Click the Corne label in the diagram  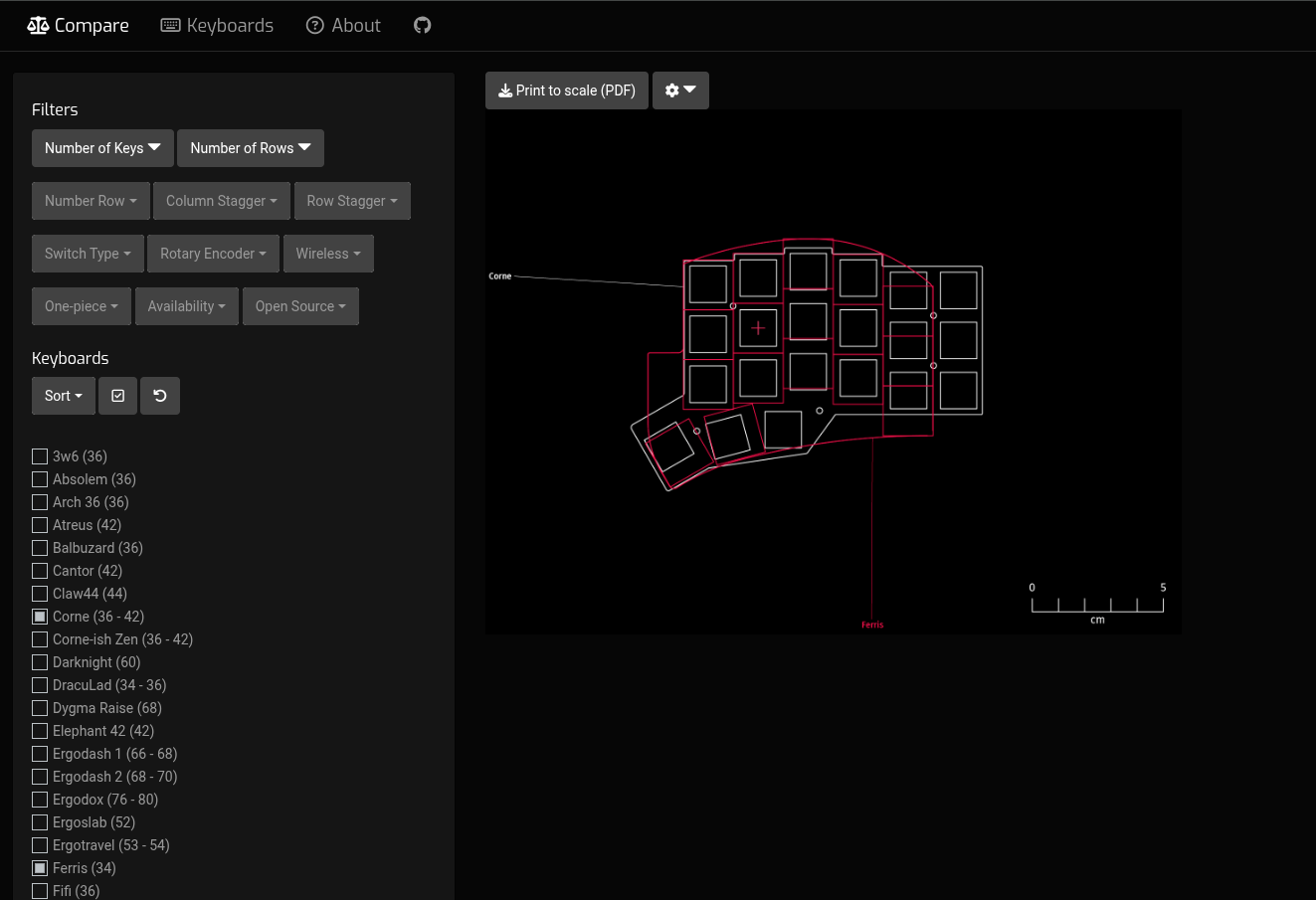point(500,276)
